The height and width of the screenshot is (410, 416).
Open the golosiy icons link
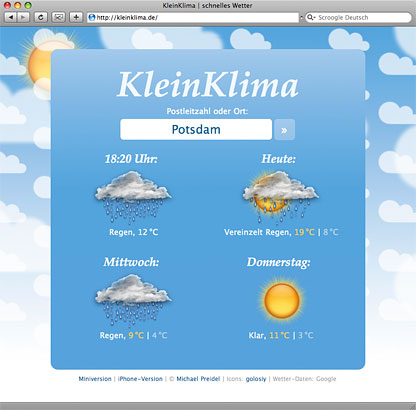coord(256,379)
